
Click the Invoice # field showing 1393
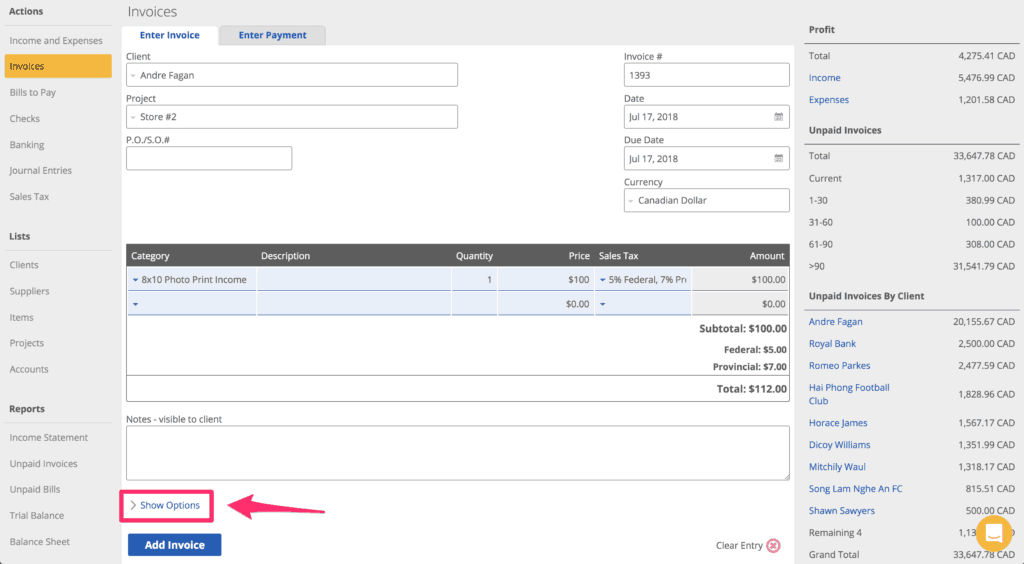point(707,75)
